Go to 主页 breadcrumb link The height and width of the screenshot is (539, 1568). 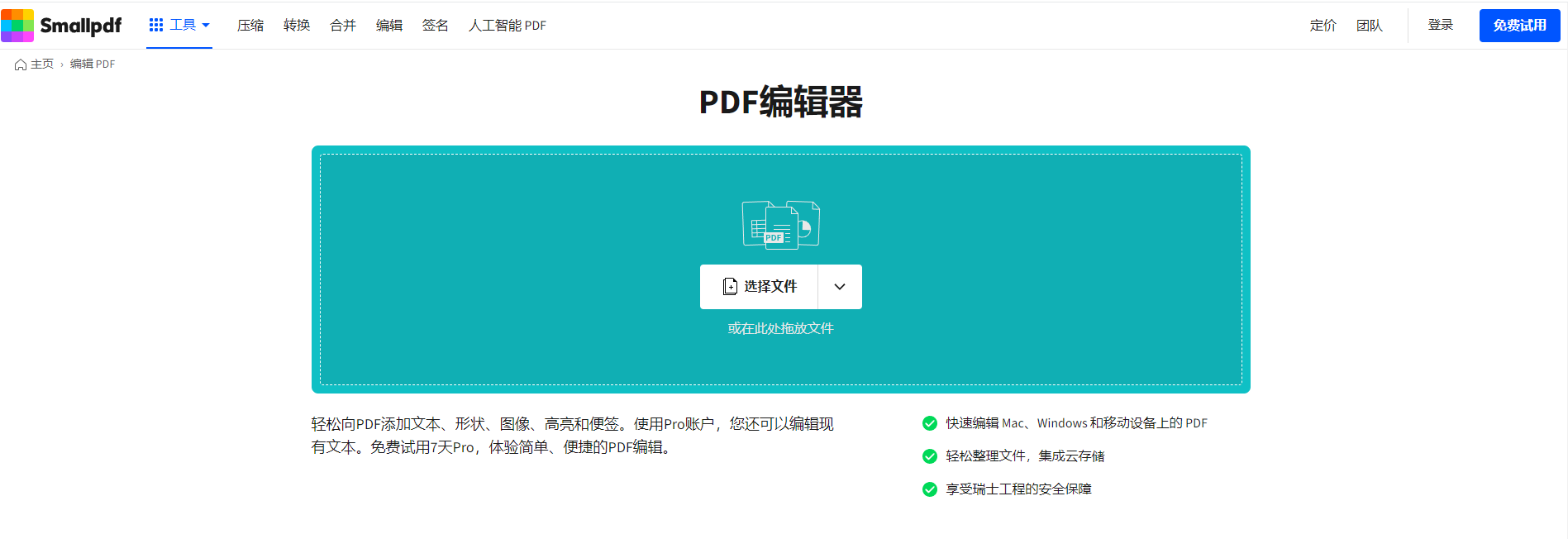click(x=42, y=64)
